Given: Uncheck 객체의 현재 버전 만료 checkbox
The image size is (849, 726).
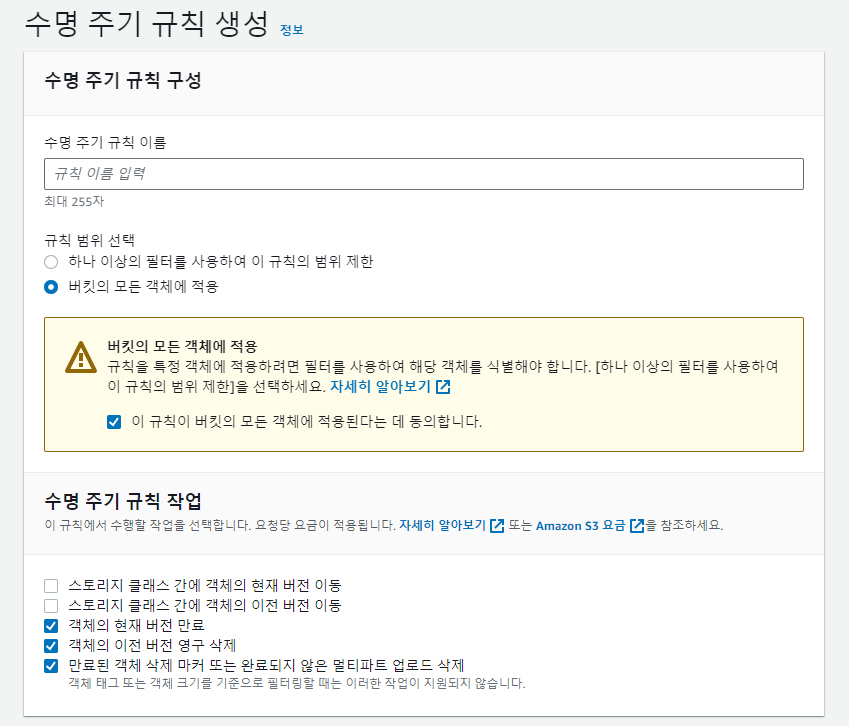Looking at the screenshot, I should click(51, 626).
